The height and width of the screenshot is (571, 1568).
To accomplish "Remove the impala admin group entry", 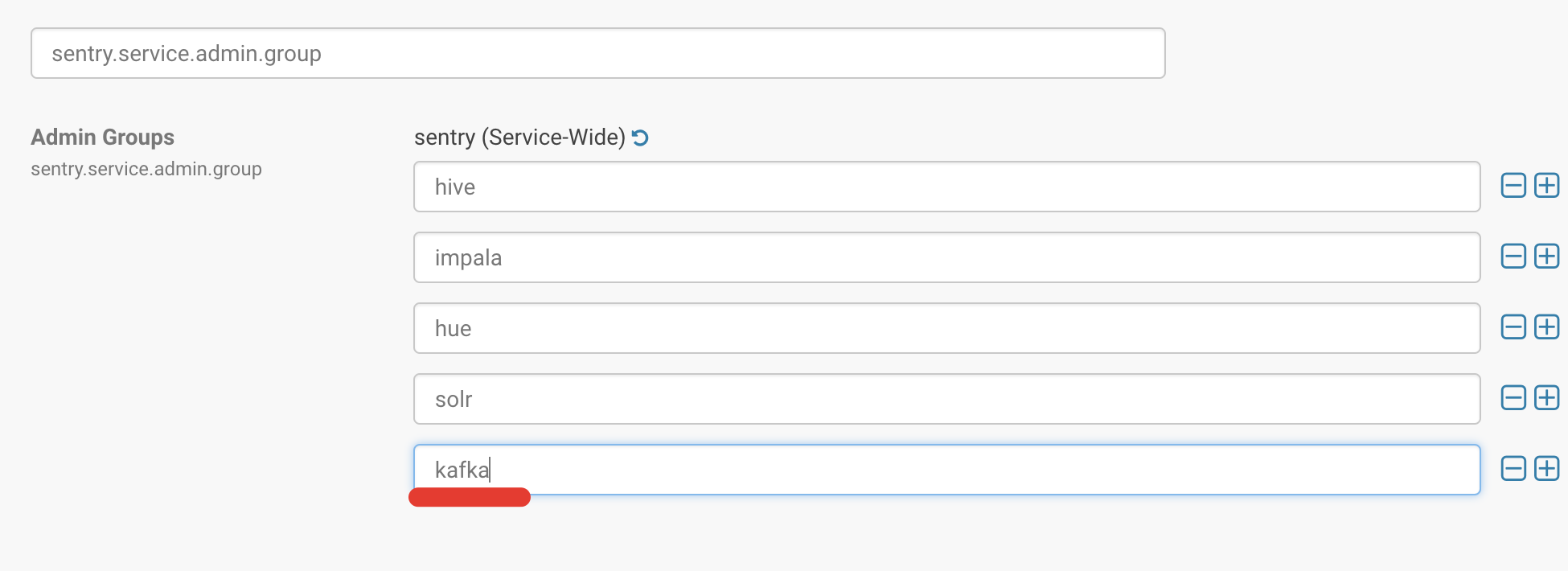I will click(x=1513, y=257).
